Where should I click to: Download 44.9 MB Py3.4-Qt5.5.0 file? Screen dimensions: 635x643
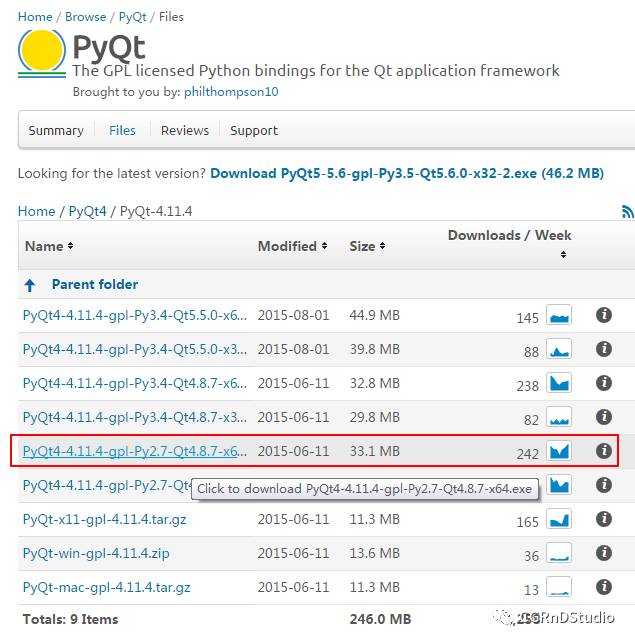point(135,315)
